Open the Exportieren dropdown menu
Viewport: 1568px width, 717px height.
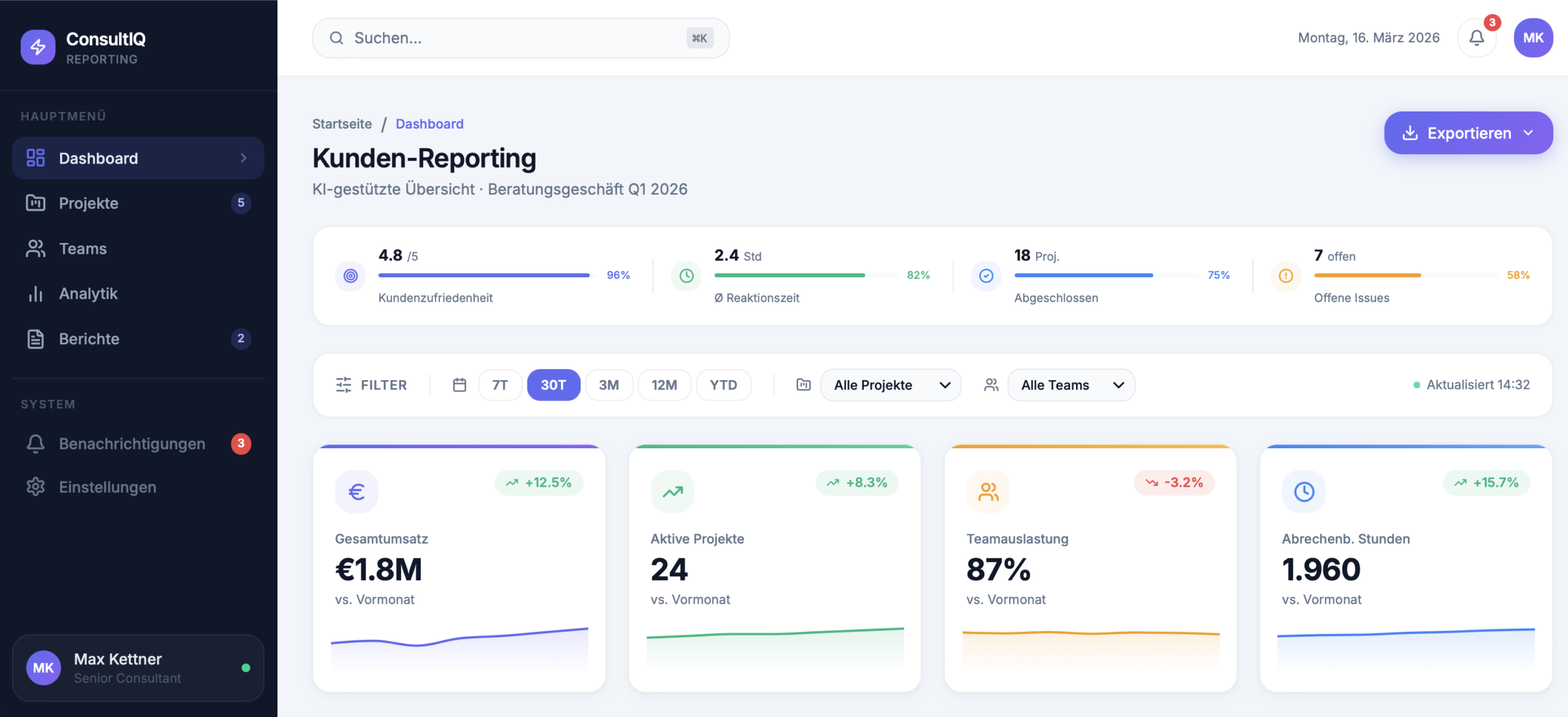click(x=1468, y=133)
